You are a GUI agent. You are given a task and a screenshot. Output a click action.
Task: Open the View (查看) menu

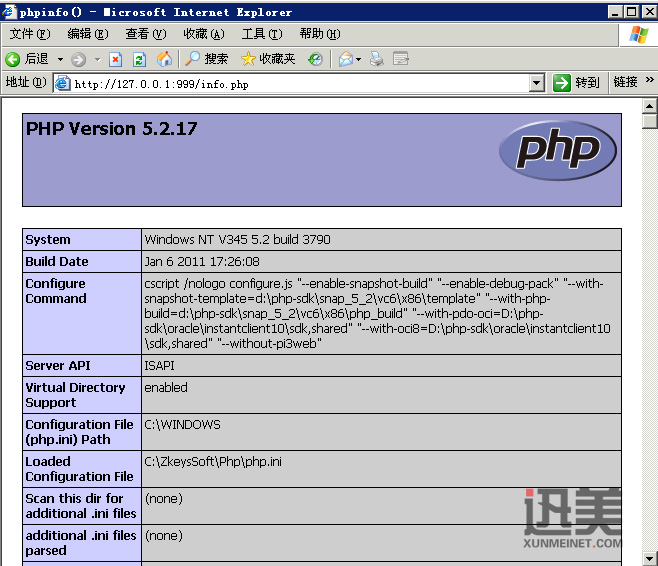[146, 34]
